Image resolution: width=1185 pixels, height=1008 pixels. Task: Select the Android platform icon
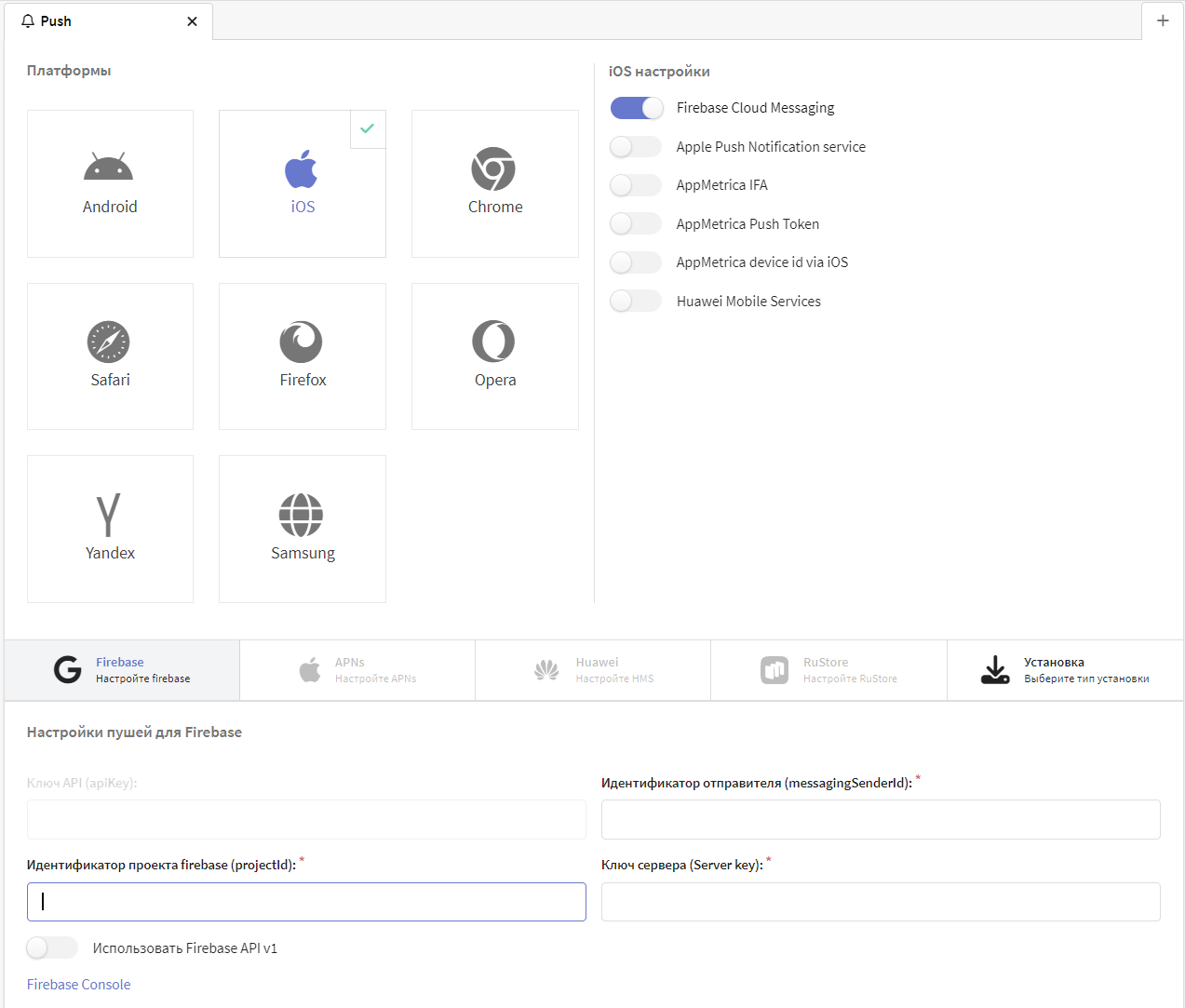[x=109, y=167]
